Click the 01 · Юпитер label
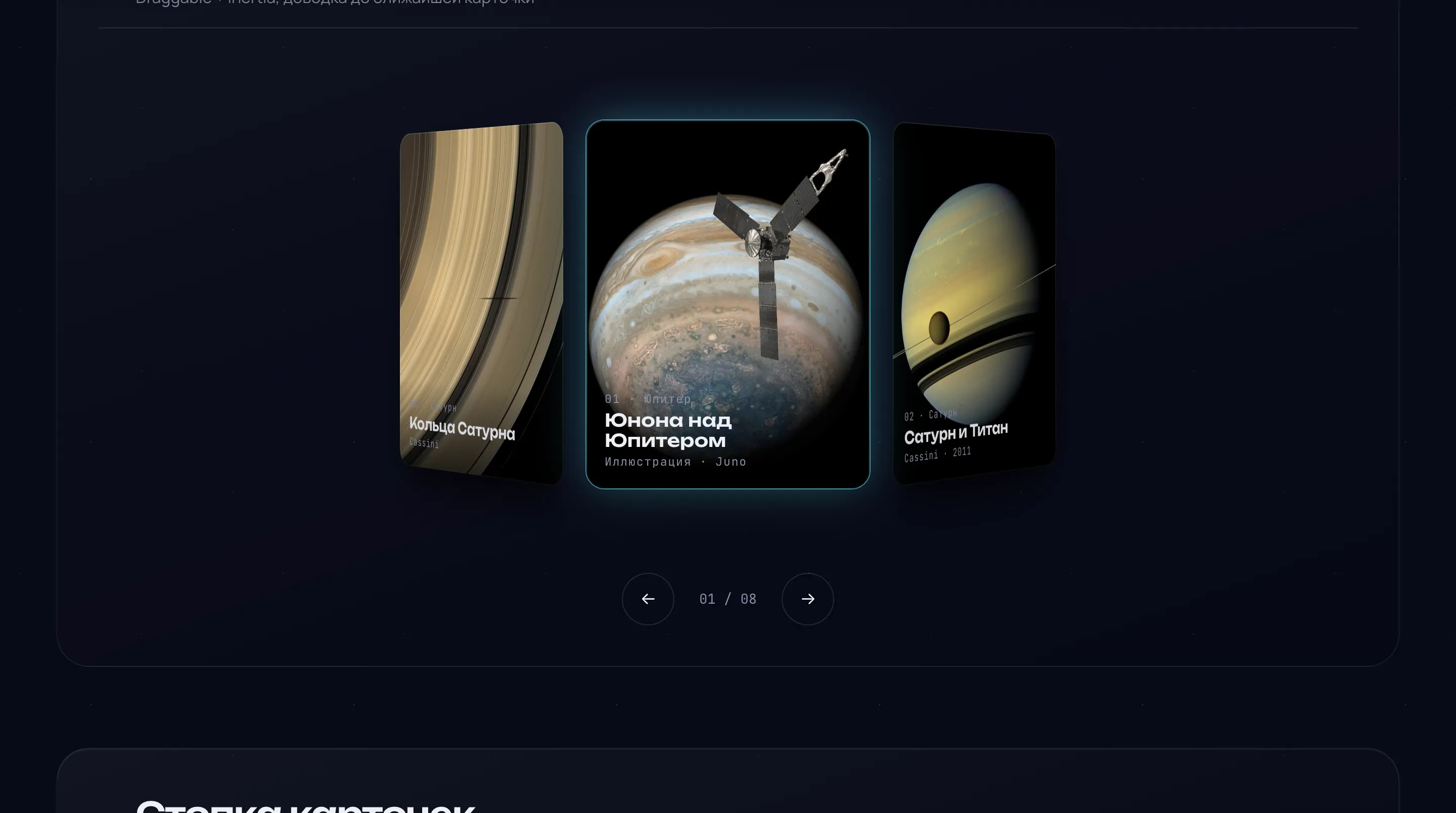 [x=648, y=399]
